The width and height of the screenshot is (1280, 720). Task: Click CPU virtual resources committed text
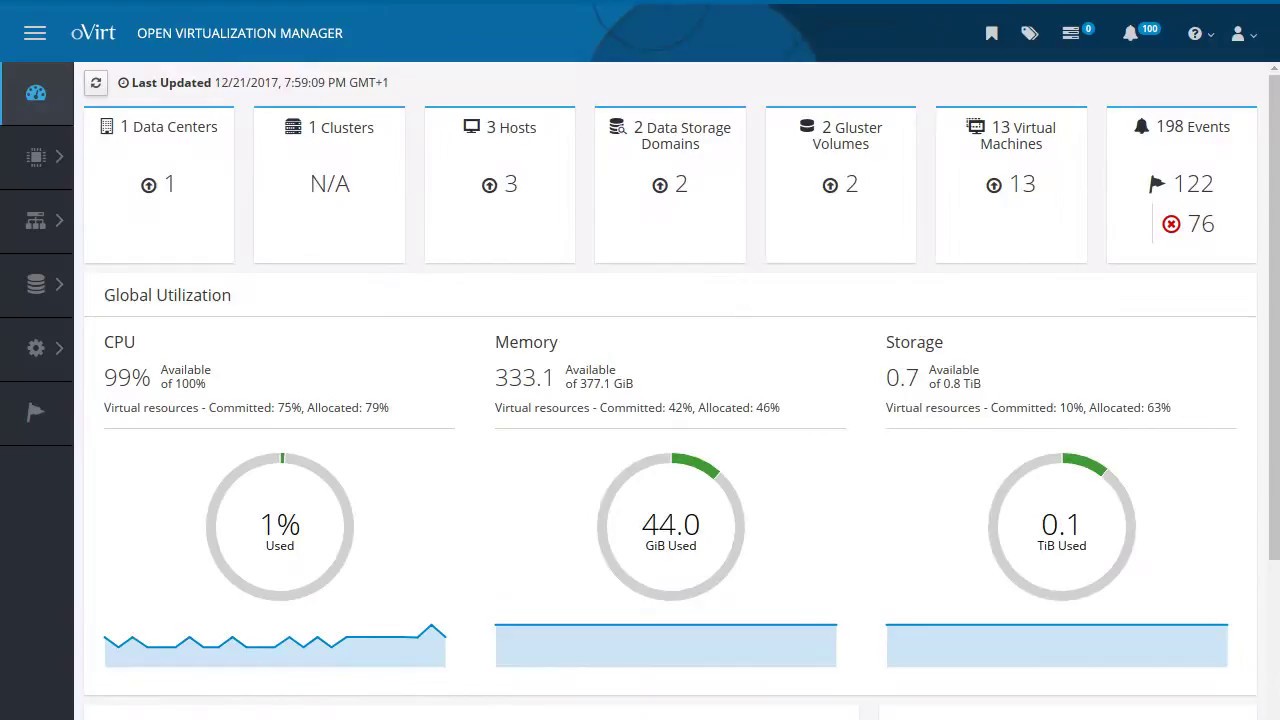246,408
